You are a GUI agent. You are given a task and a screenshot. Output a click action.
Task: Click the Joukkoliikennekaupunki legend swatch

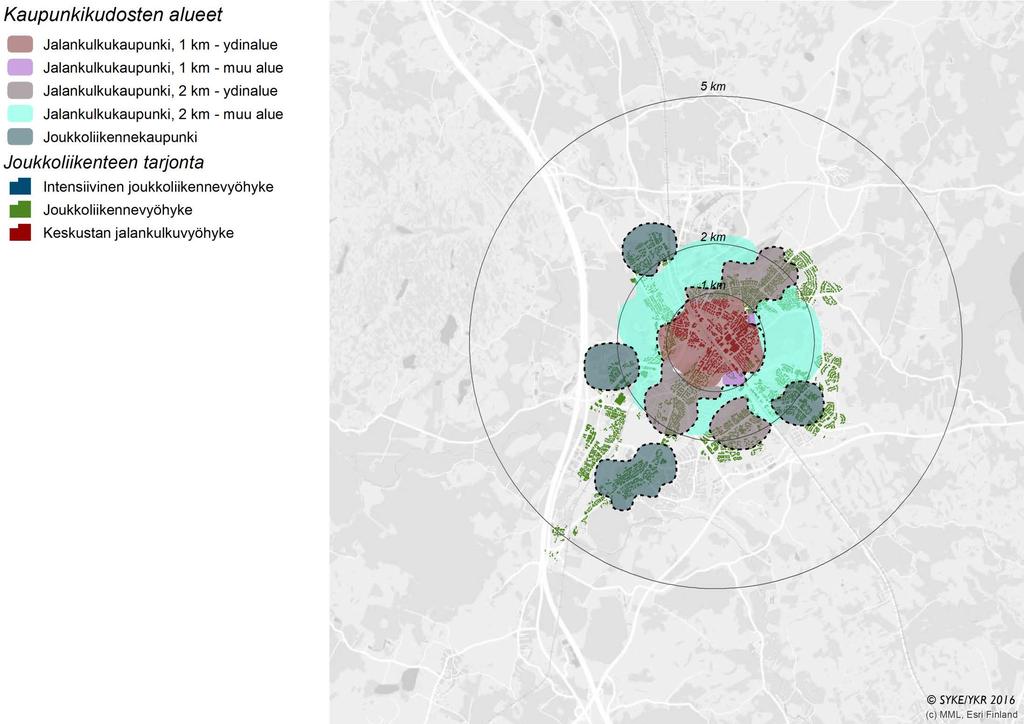coord(20,136)
